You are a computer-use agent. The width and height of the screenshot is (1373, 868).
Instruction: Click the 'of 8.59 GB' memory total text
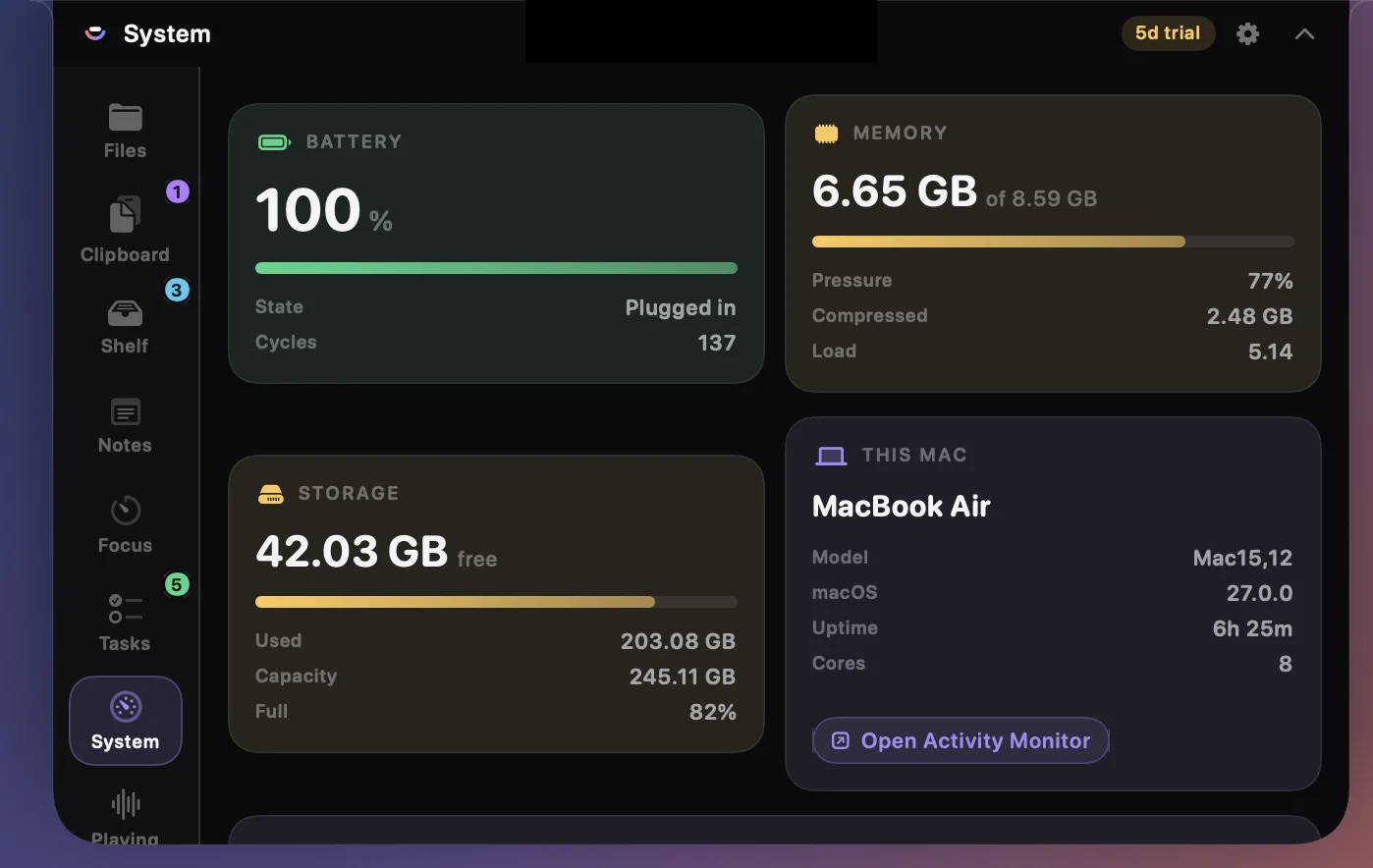click(x=1041, y=198)
